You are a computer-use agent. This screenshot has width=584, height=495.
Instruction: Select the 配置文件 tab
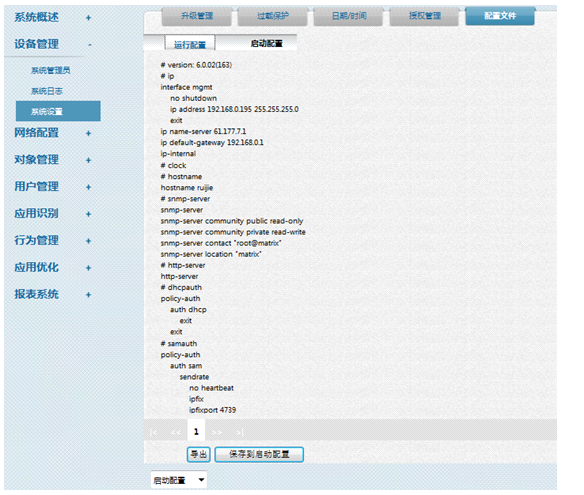(x=500, y=16)
